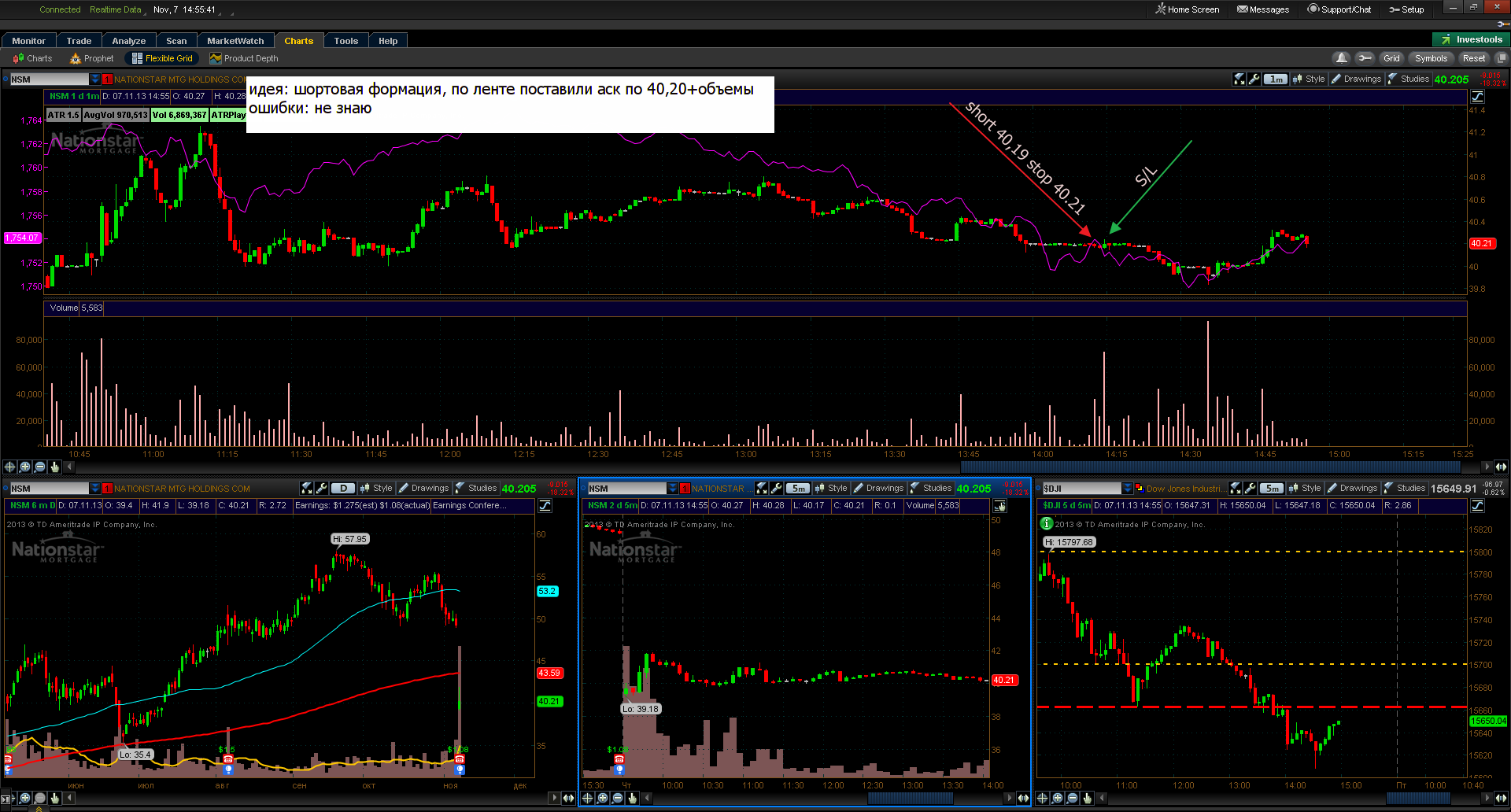The image size is (1511, 812).
Task: Open the Tools tab
Action: point(345,41)
